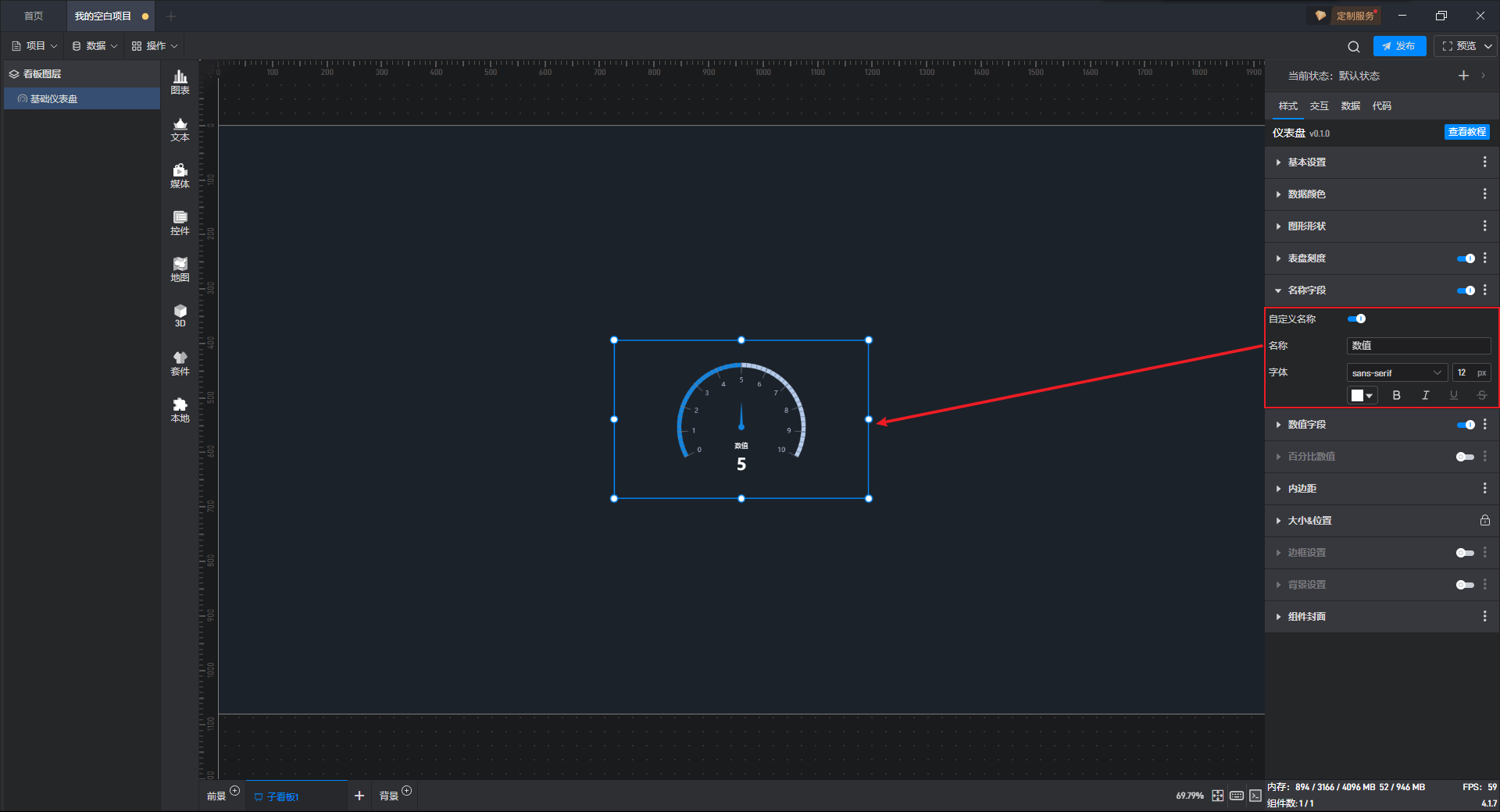Viewport: 1500px width, 812px height.
Task: Select the 基础仪表盘 layer in the layer list
Action: tap(82, 98)
